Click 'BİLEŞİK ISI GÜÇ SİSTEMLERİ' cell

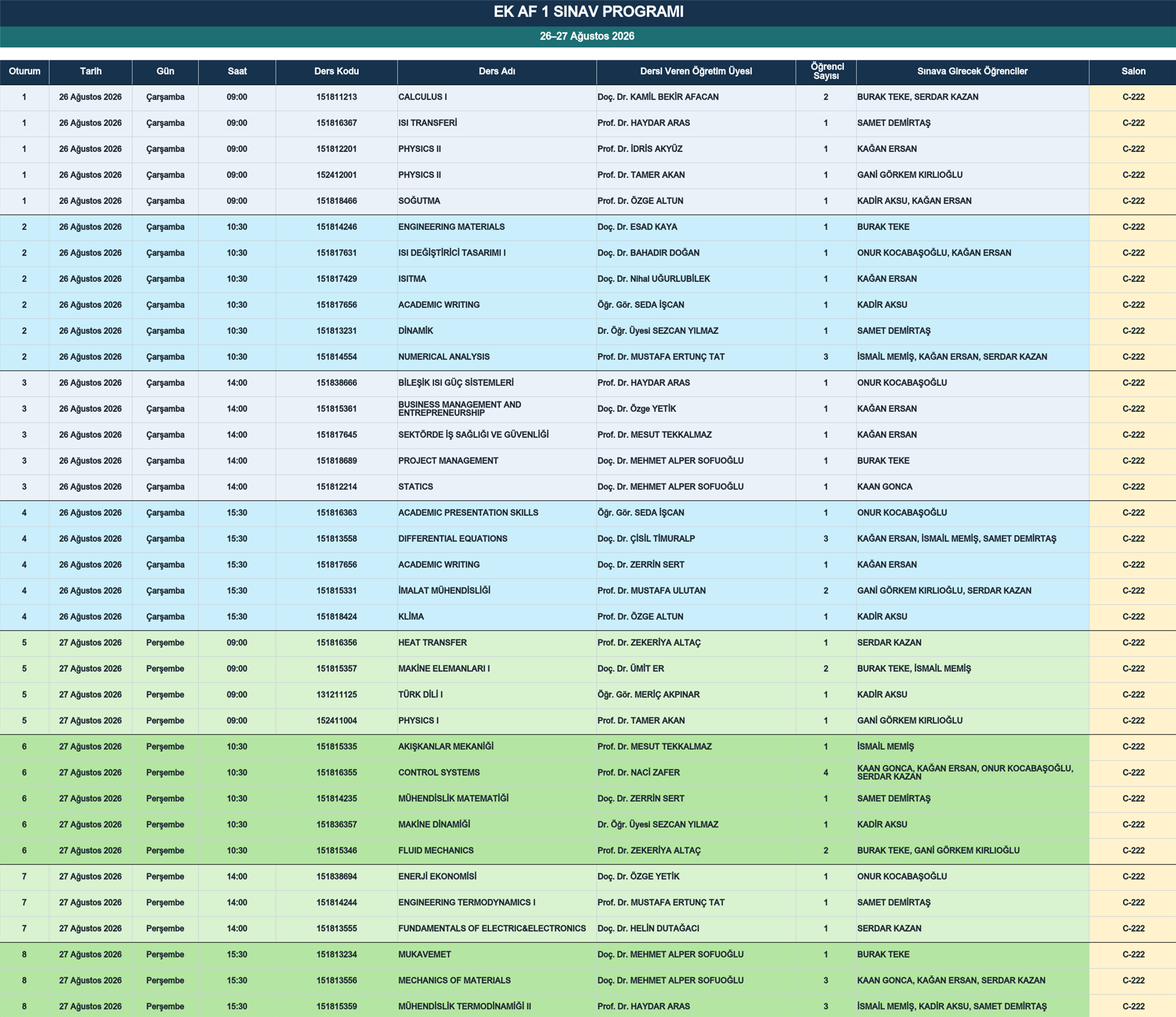tap(497, 383)
